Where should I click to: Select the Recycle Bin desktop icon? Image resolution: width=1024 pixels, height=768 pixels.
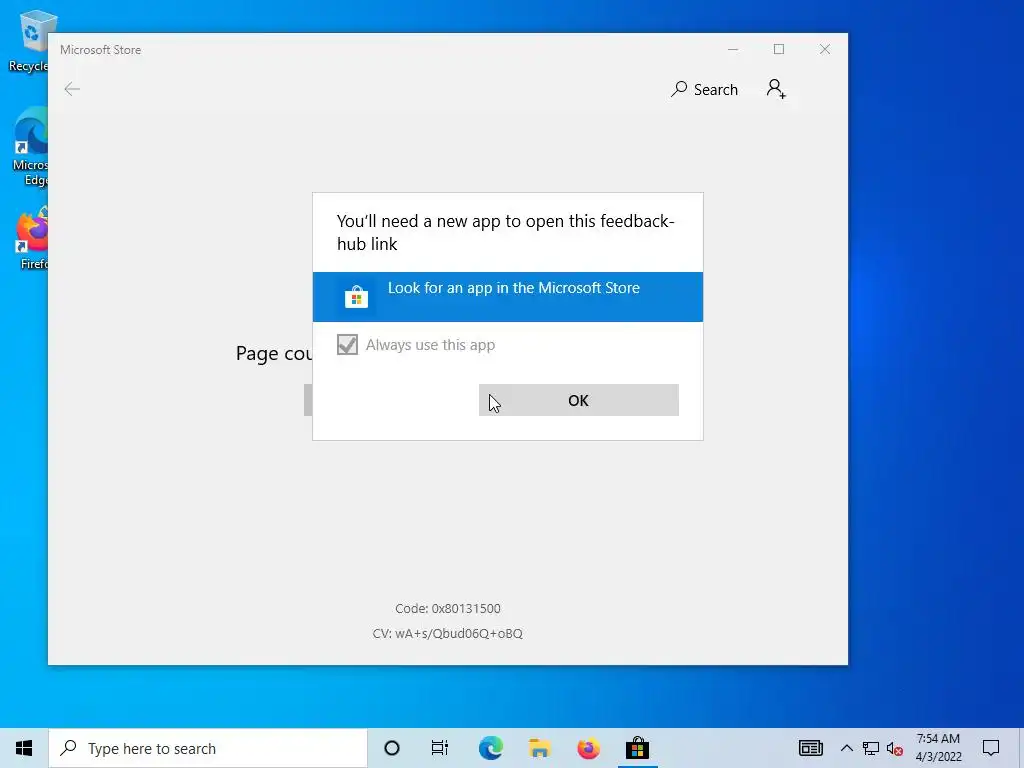coord(30,40)
